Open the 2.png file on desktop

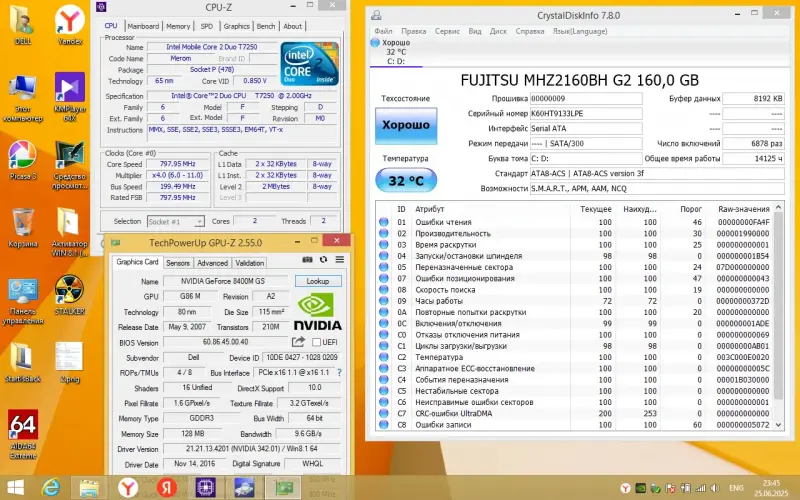[x=70, y=363]
